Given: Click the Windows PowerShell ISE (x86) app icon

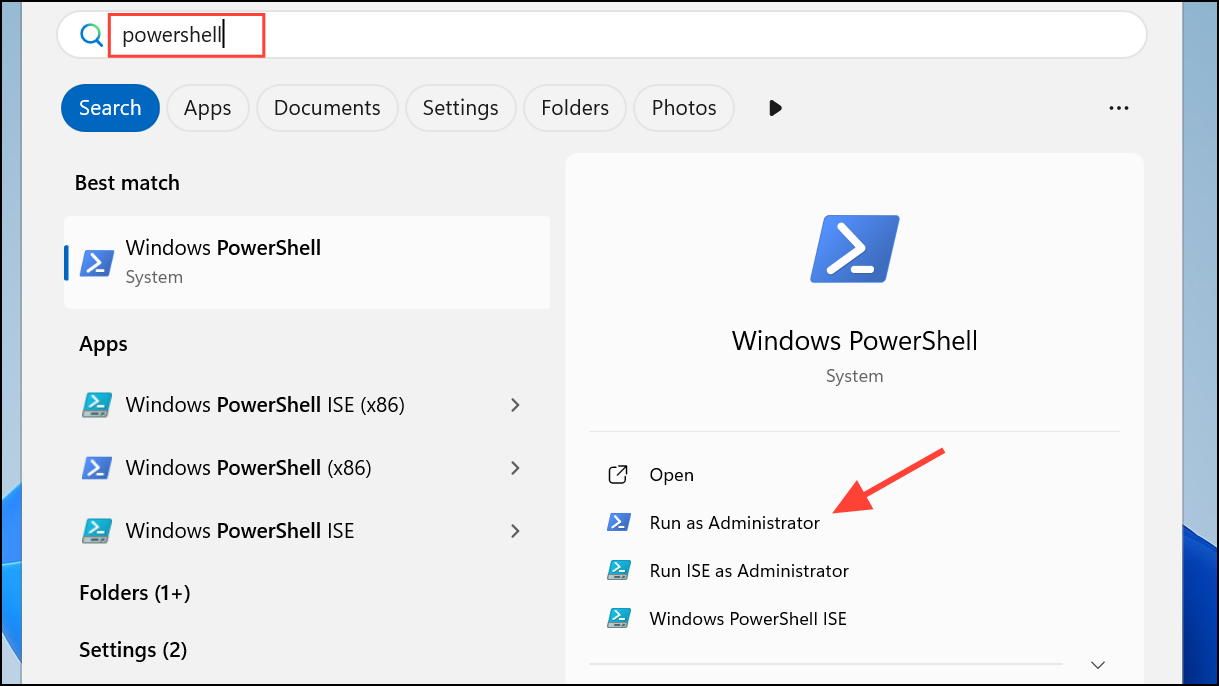Looking at the screenshot, I should (x=96, y=405).
